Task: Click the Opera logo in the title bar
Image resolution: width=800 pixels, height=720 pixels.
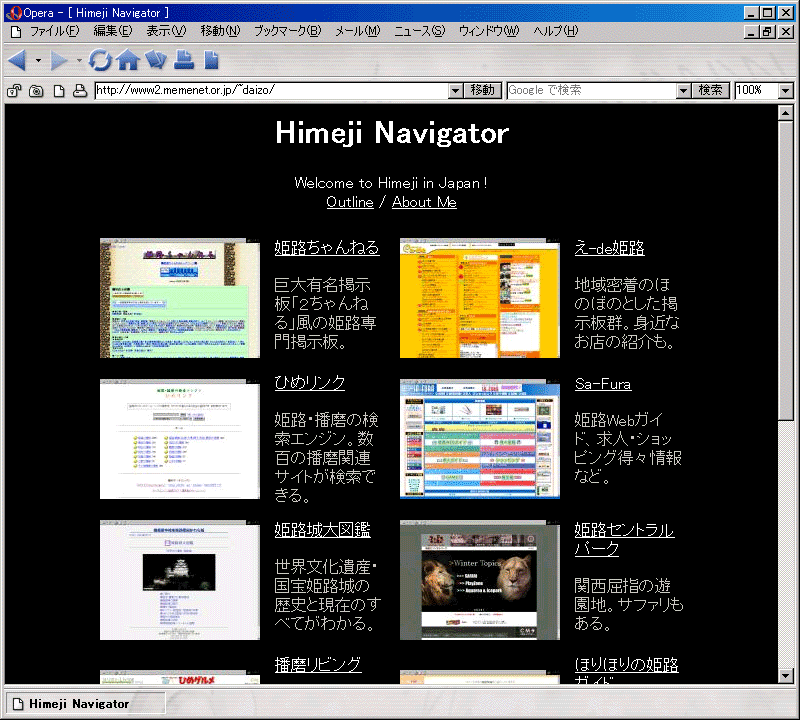Action: point(13,13)
